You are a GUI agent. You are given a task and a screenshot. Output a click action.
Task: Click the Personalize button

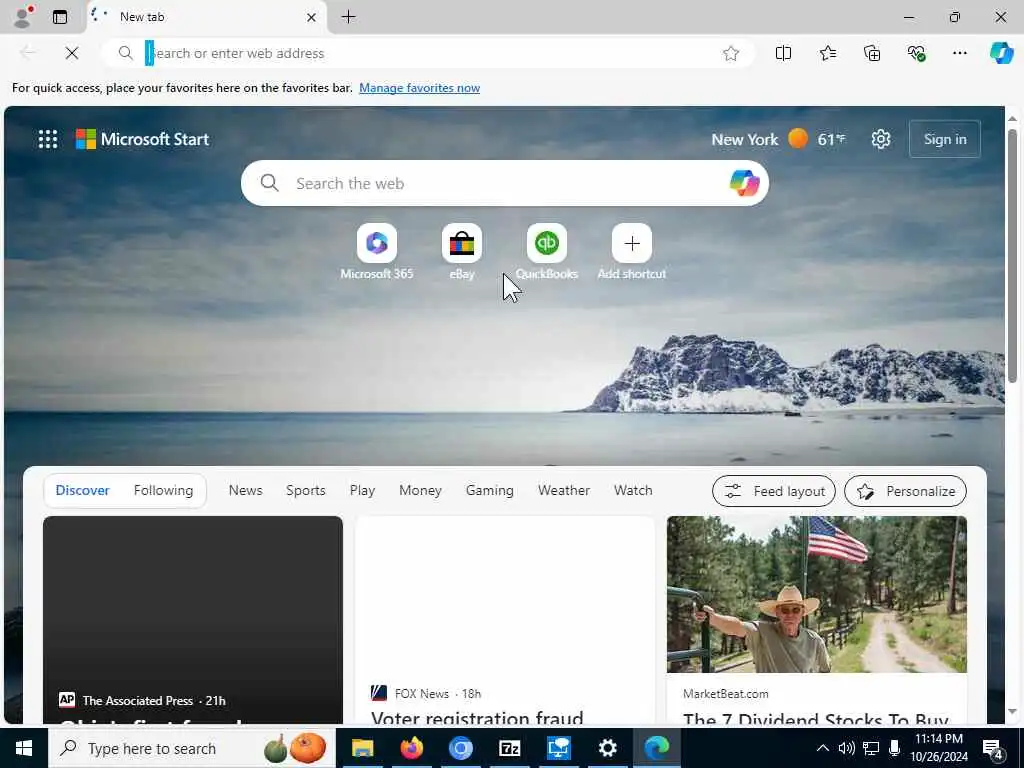(x=905, y=491)
